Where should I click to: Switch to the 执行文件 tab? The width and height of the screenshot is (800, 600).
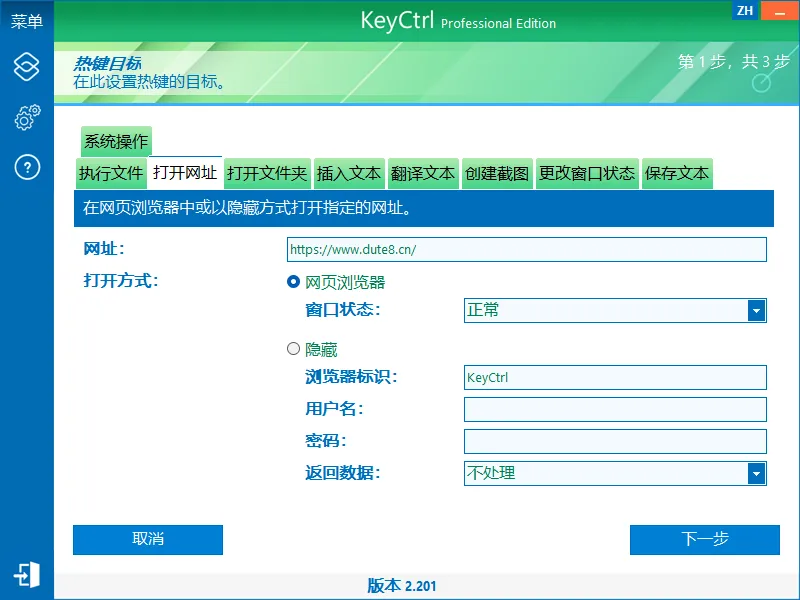click(111, 173)
